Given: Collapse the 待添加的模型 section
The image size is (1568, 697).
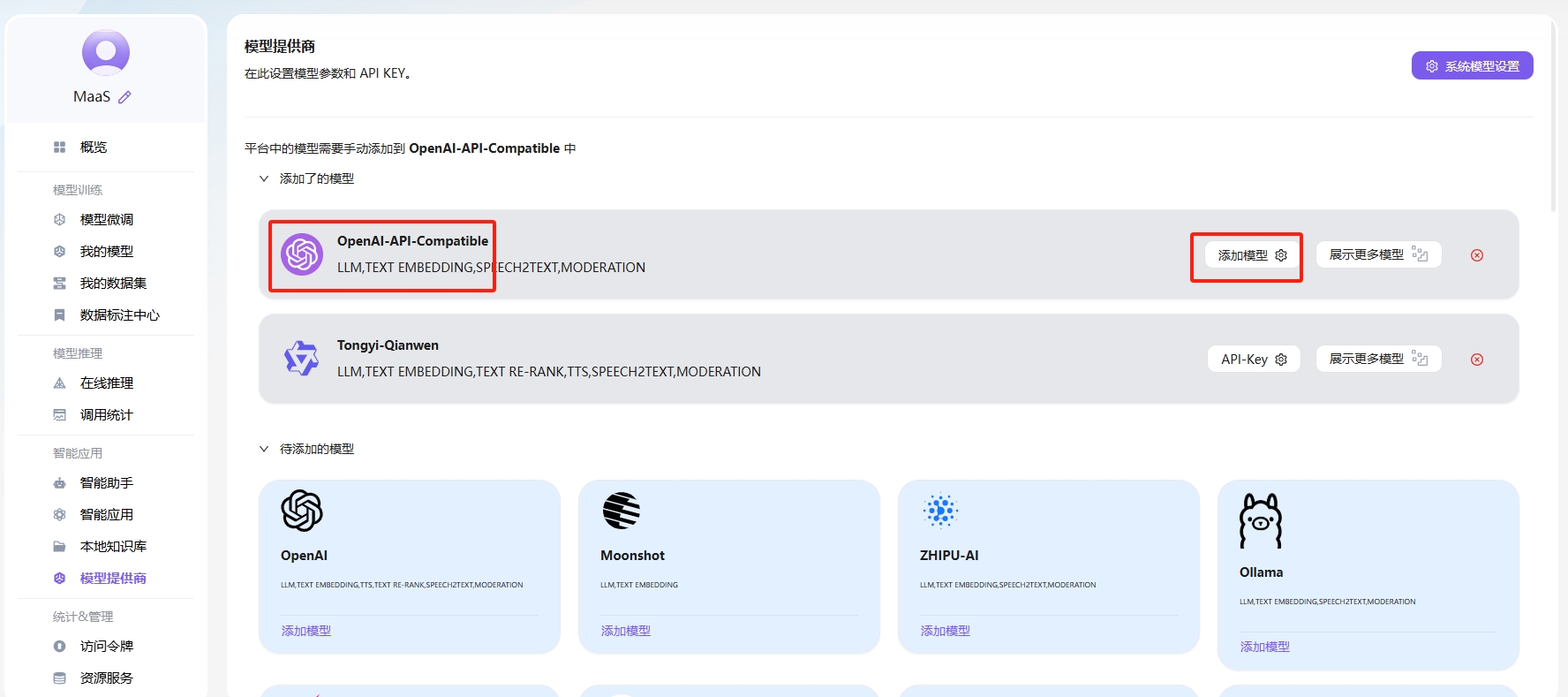Looking at the screenshot, I should pos(263,449).
